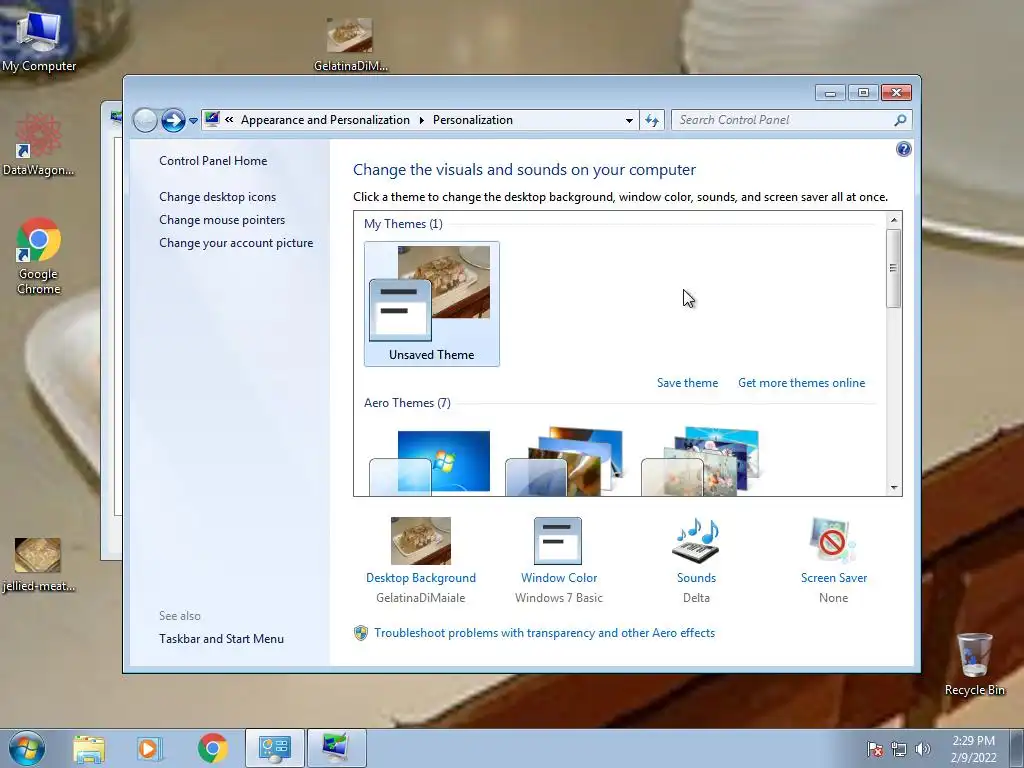
Task: Go forward with the navigation arrow
Action: [173, 120]
